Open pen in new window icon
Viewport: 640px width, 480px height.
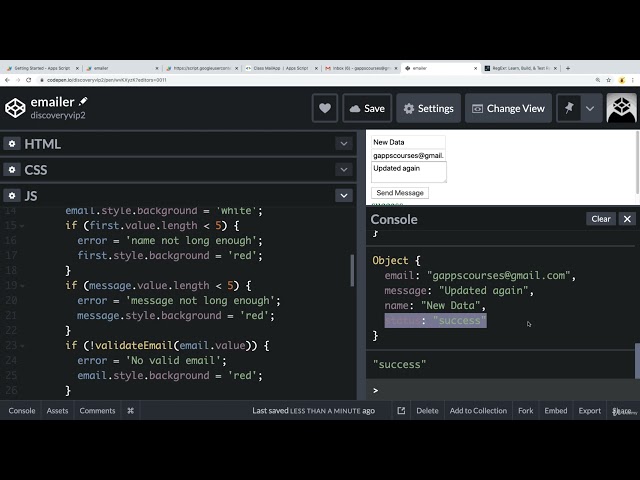[x=401, y=411]
